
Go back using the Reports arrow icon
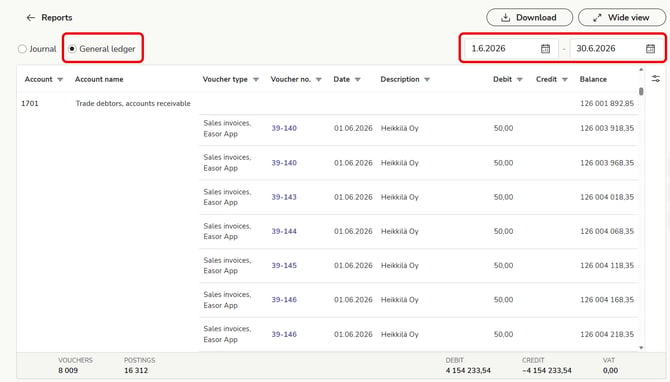point(30,18)
